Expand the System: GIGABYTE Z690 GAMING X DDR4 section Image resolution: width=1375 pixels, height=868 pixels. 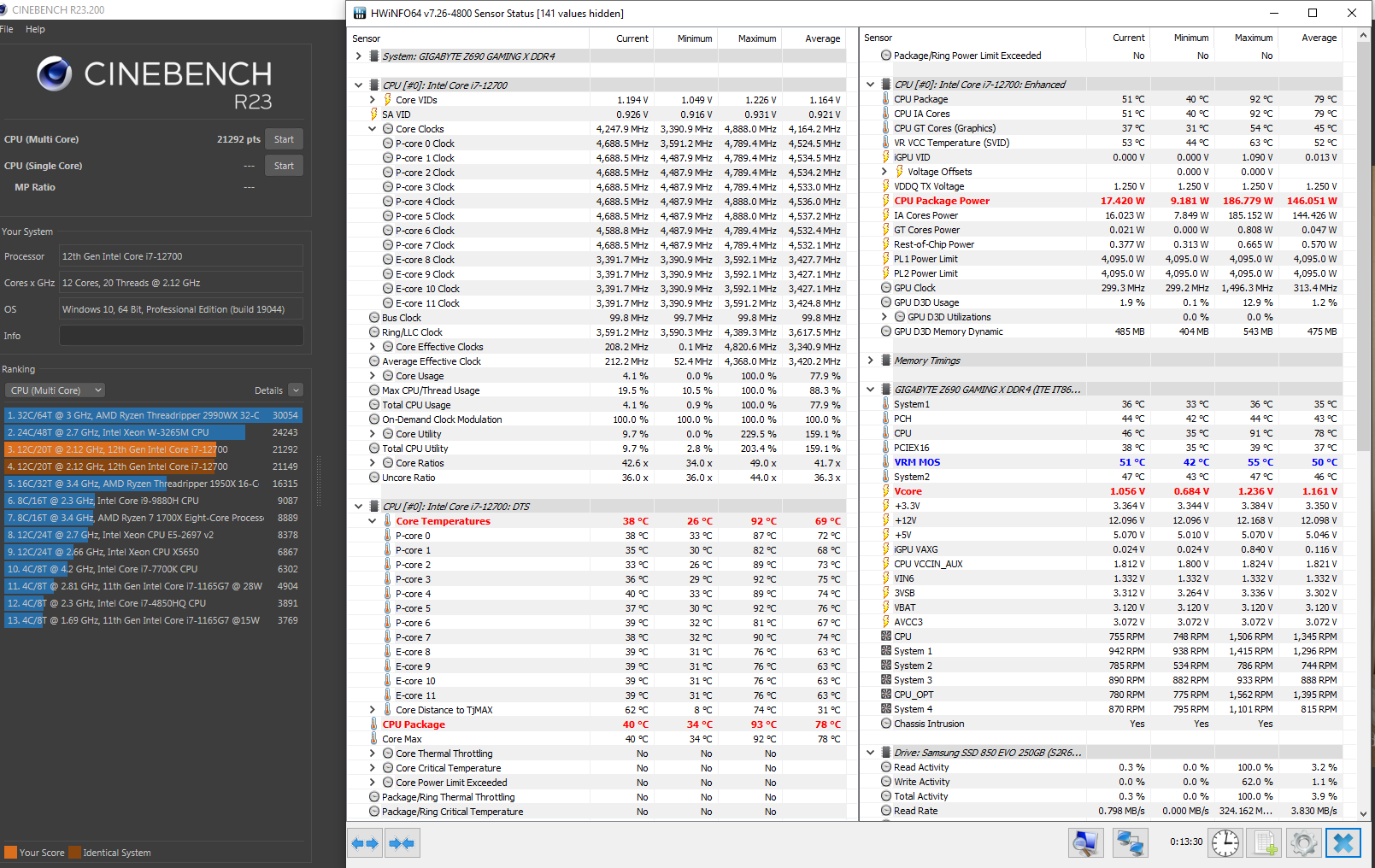(x=358, y=56)
